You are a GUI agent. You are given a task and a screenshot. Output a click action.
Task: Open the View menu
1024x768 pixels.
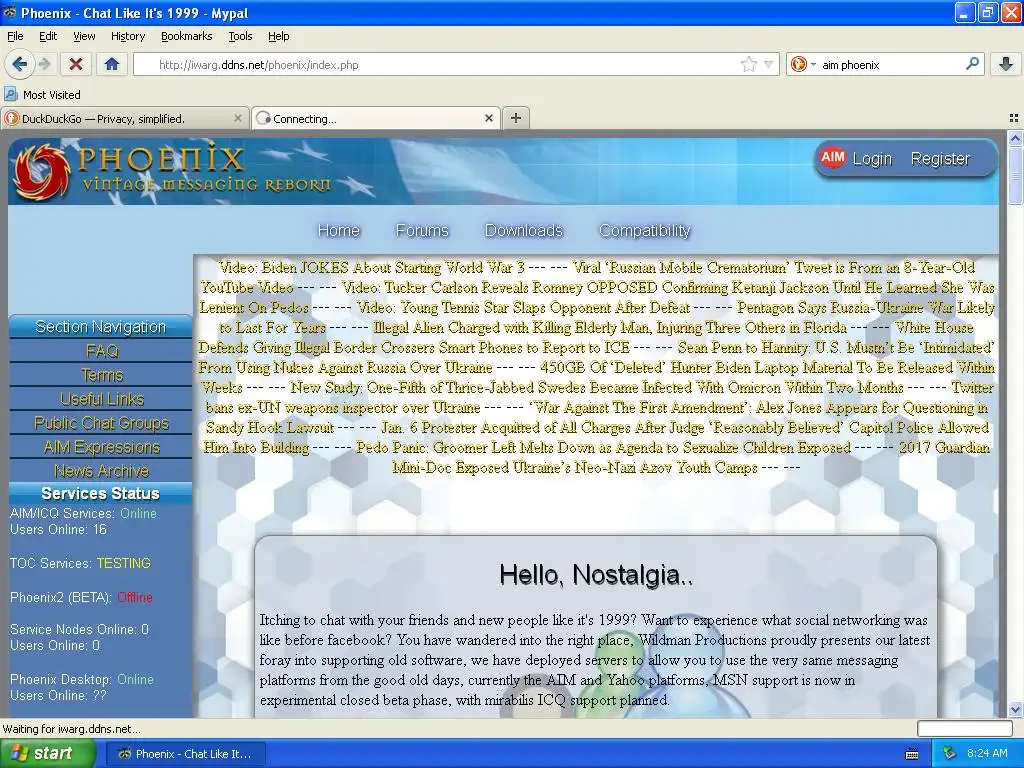(84, 36)
